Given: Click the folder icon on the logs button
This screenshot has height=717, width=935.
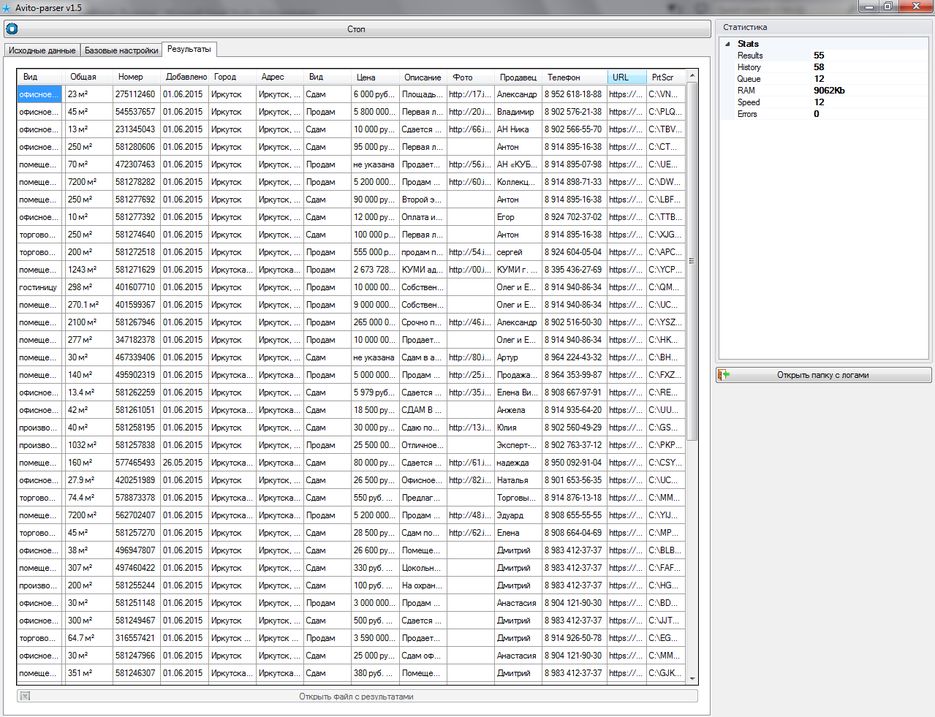Looking at the screenshot, I should [x=723, y=374].
